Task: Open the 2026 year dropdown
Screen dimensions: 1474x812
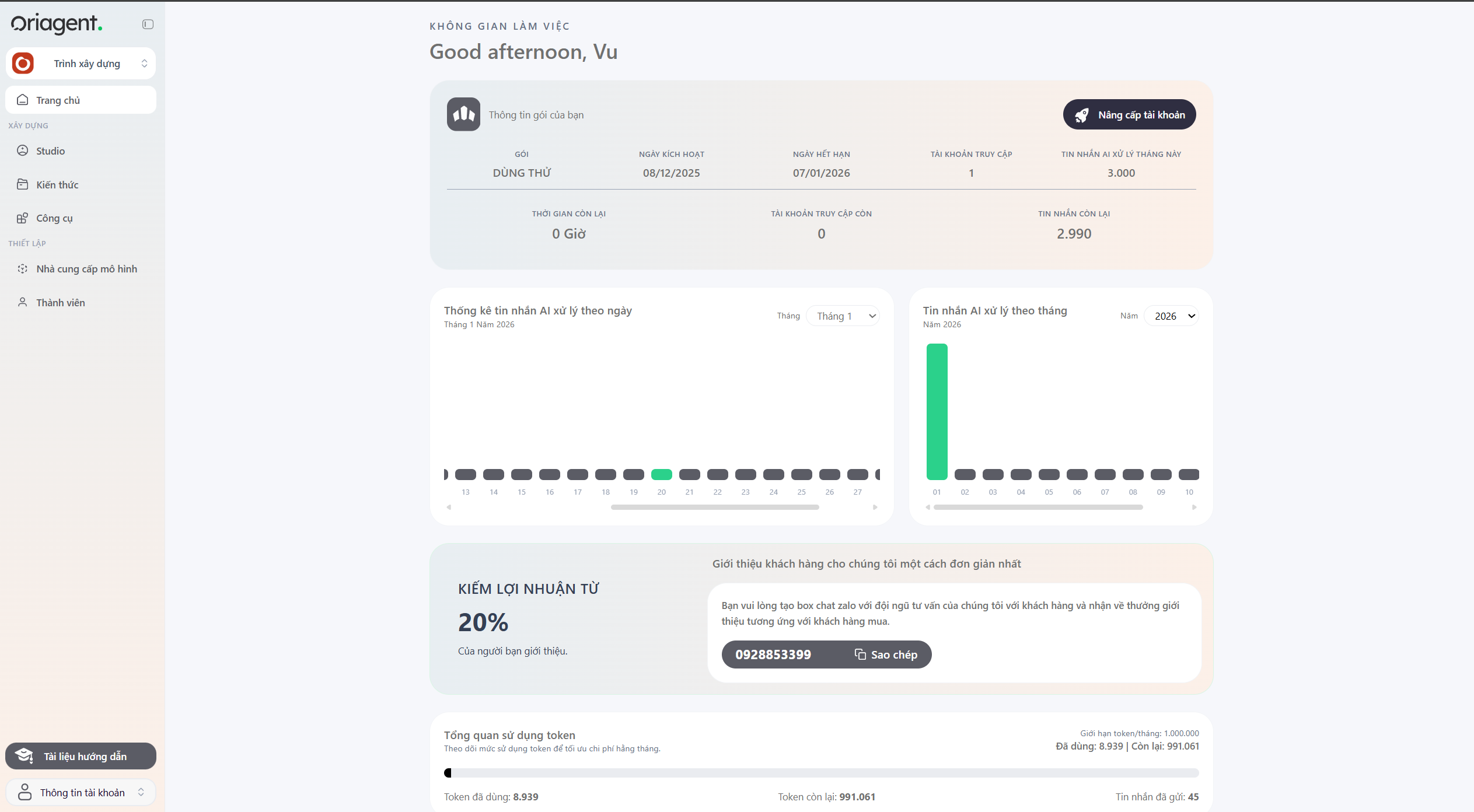Action: click(x=1171, y=316)
